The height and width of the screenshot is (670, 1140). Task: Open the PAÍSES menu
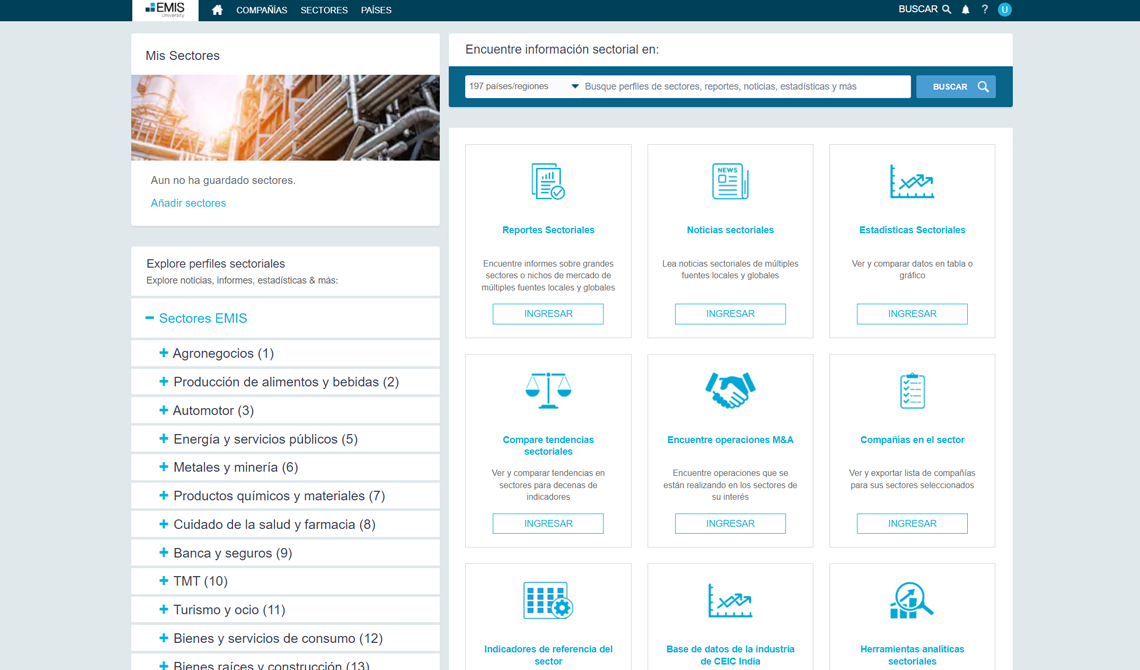(376, 10)
